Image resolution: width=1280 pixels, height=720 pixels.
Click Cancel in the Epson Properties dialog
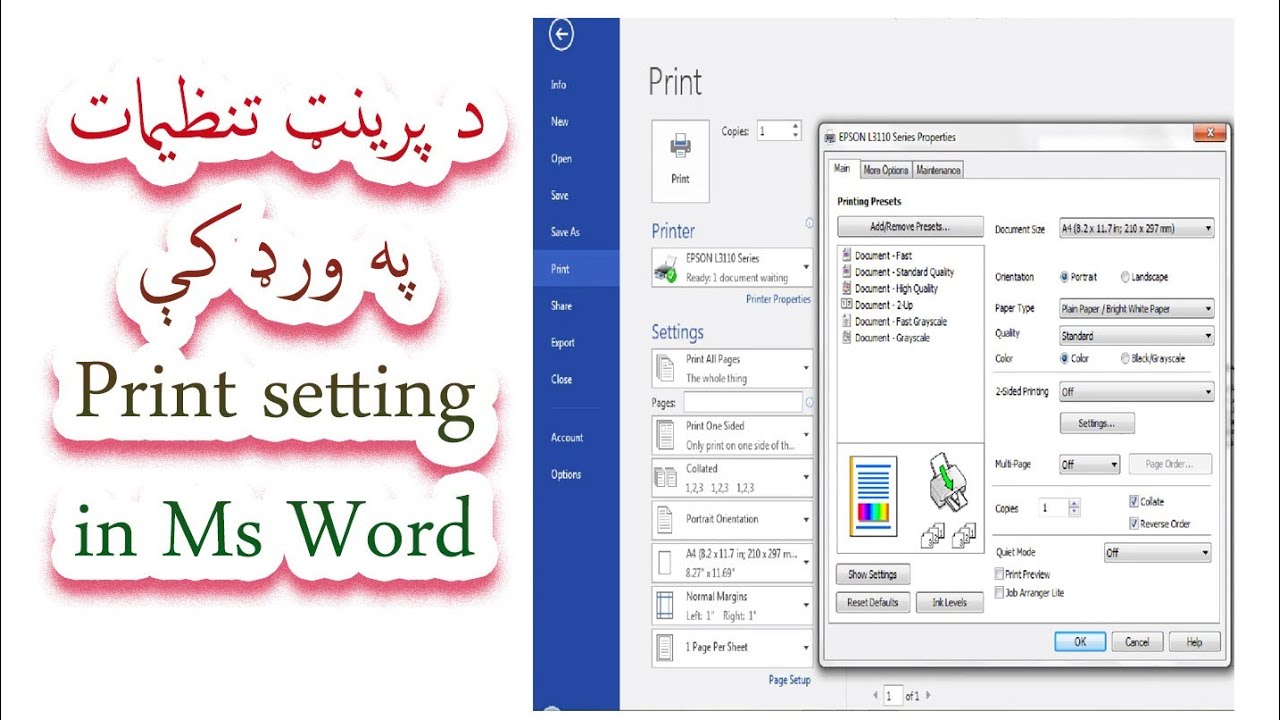1137,642
